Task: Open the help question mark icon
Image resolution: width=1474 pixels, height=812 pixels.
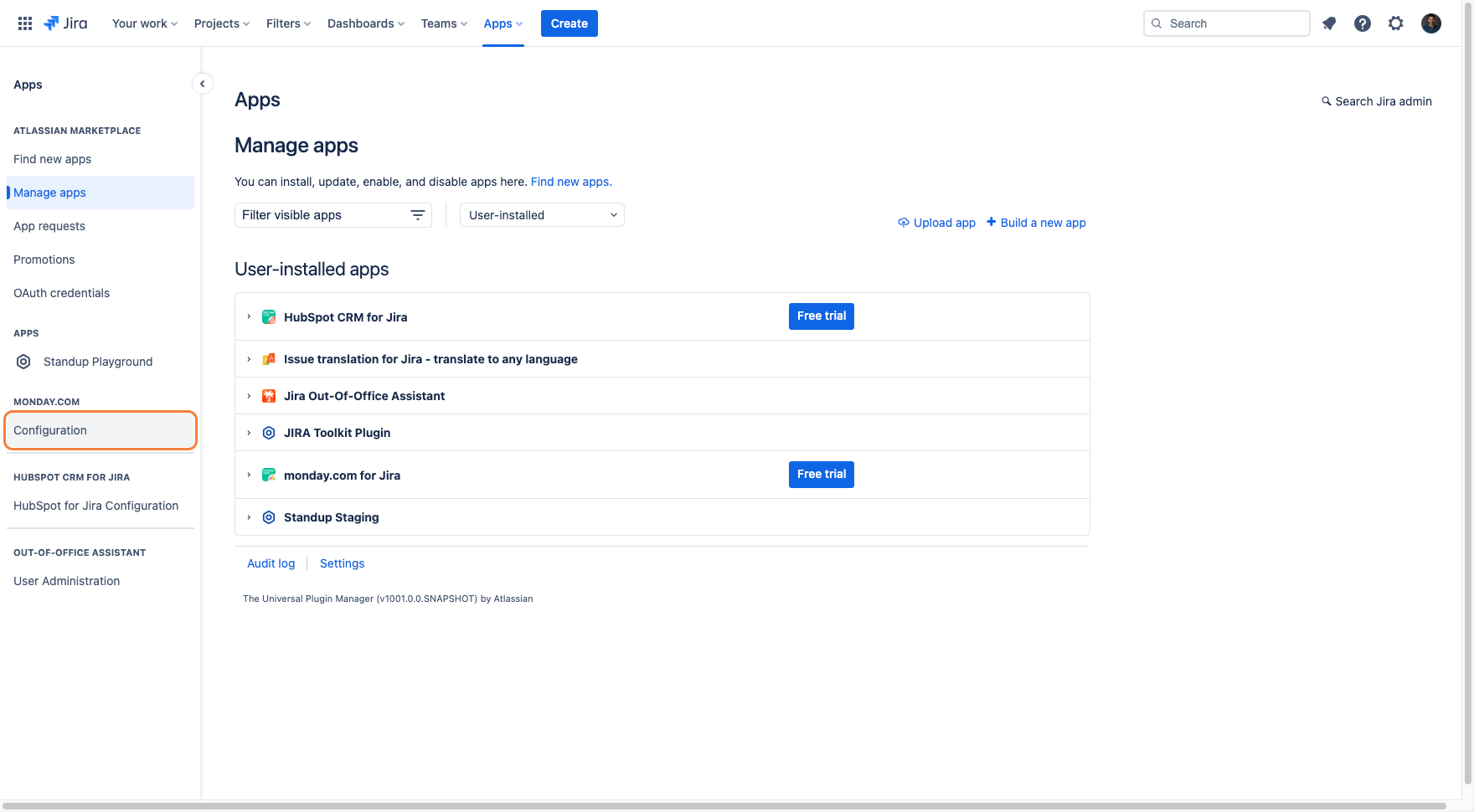Action: pos(1363,23)
